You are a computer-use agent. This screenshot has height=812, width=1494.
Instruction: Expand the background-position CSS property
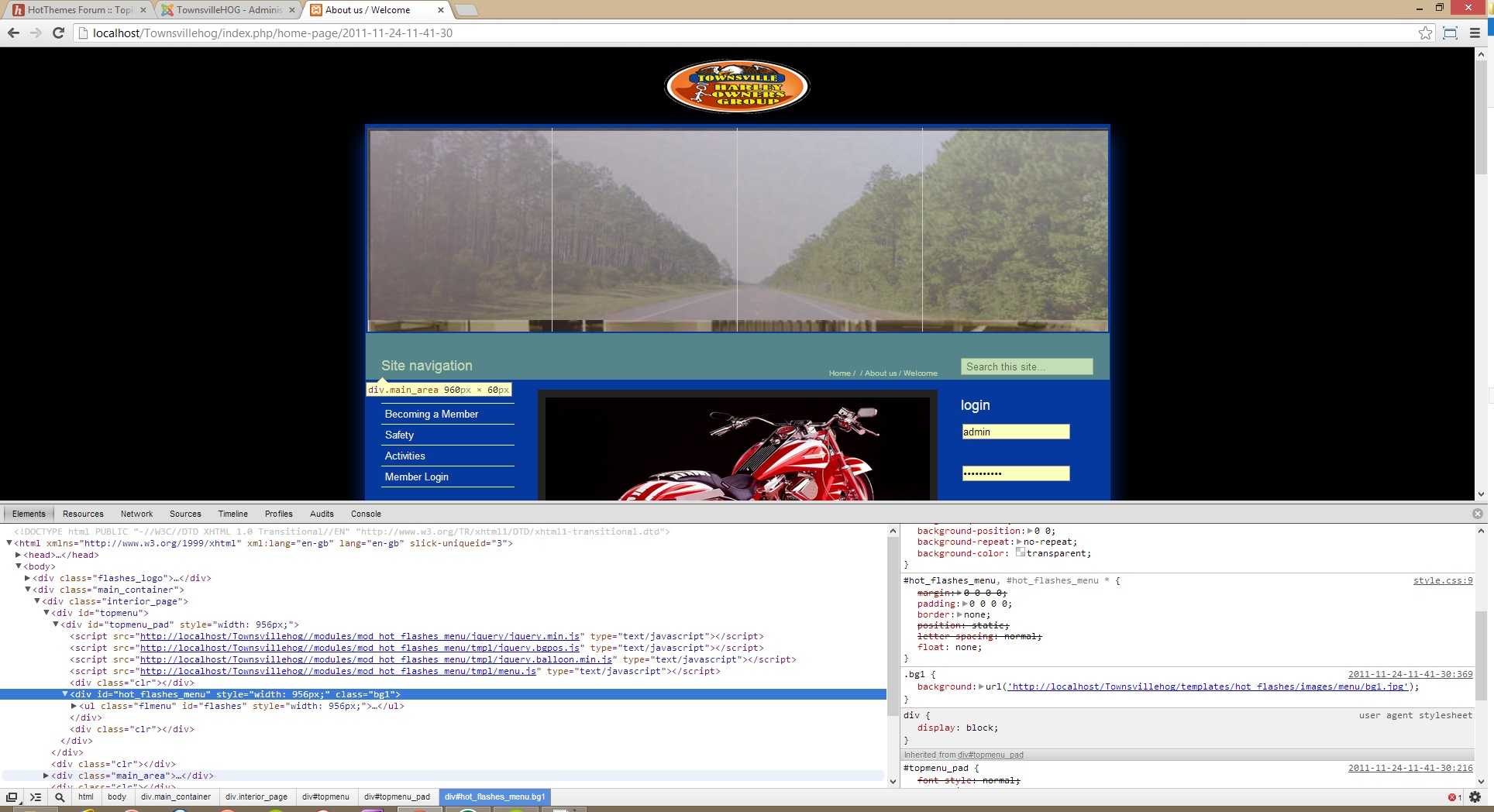pyautogui.click(x=1029, y=531)
